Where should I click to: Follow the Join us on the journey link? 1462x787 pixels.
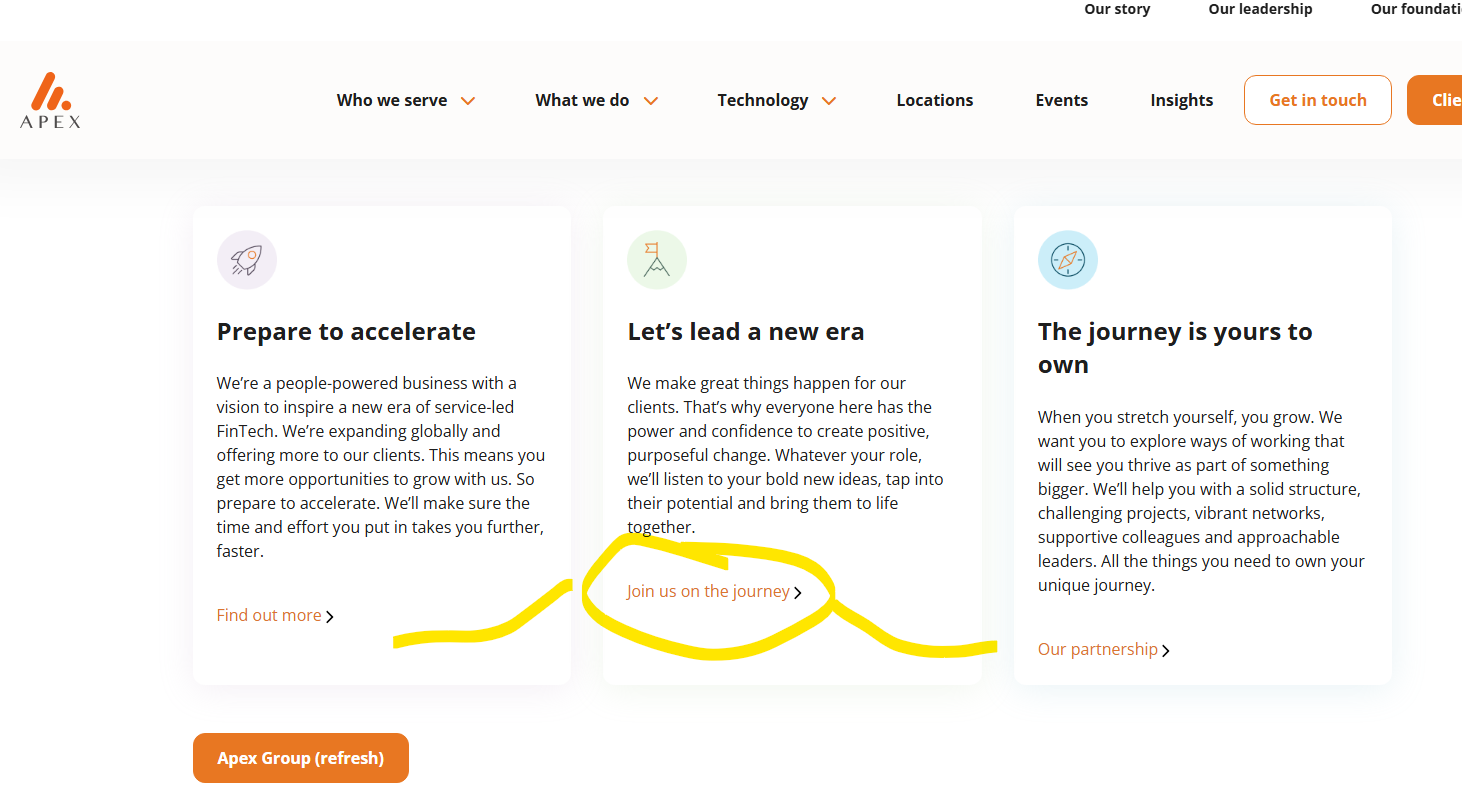coord(708,592)
